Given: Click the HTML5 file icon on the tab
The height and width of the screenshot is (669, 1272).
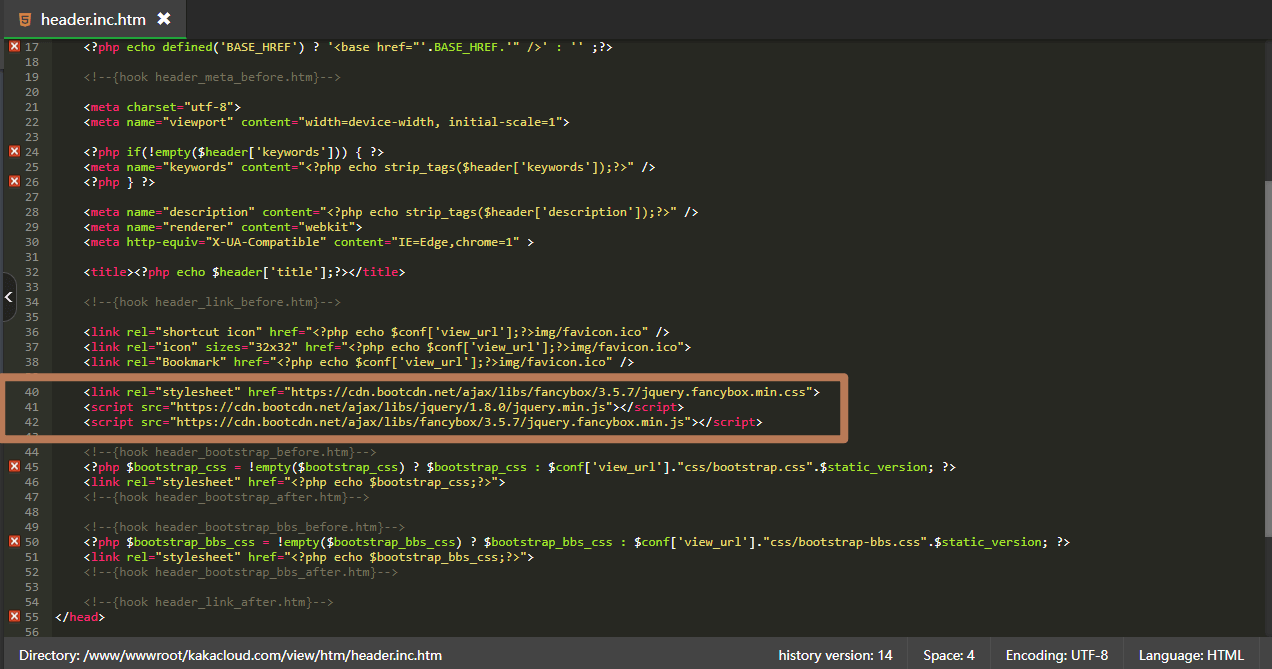Looking at the screenshot, I should pos(24,19).
